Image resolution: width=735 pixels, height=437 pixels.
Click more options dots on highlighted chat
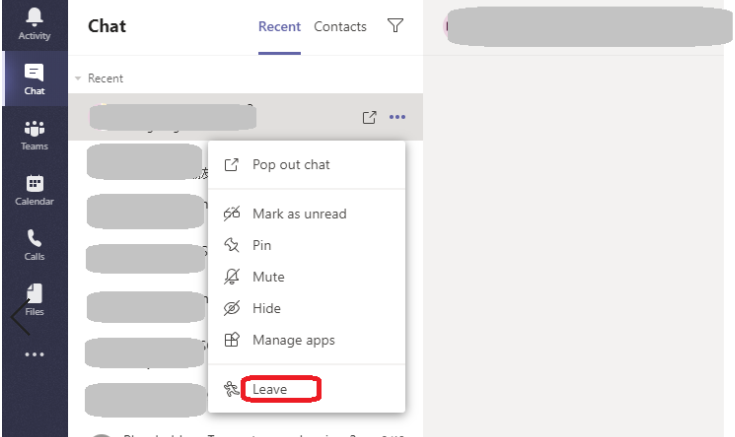click(397, 117)
